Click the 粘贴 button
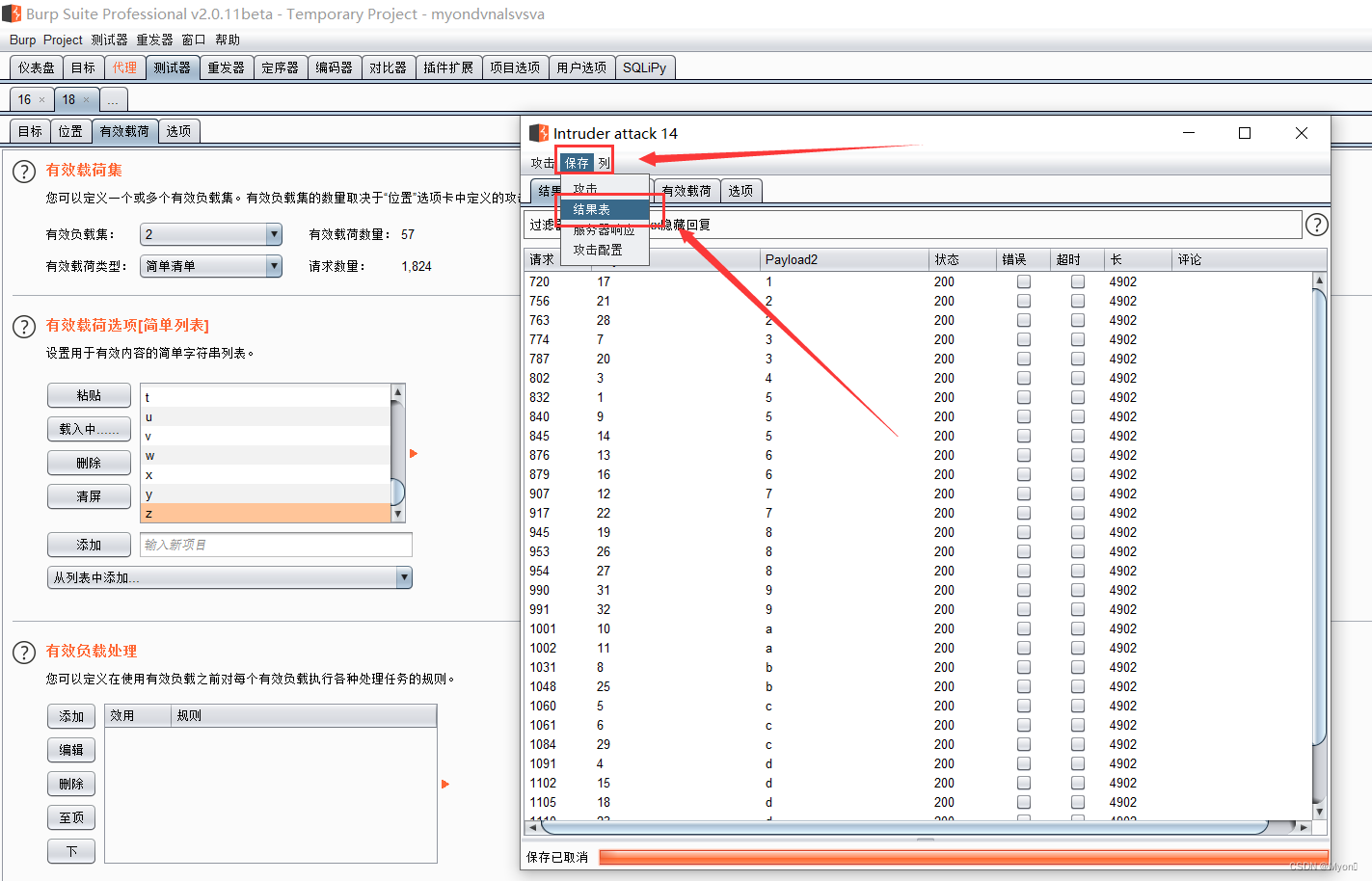1372x881 pixels. click(x=89, y=395)
